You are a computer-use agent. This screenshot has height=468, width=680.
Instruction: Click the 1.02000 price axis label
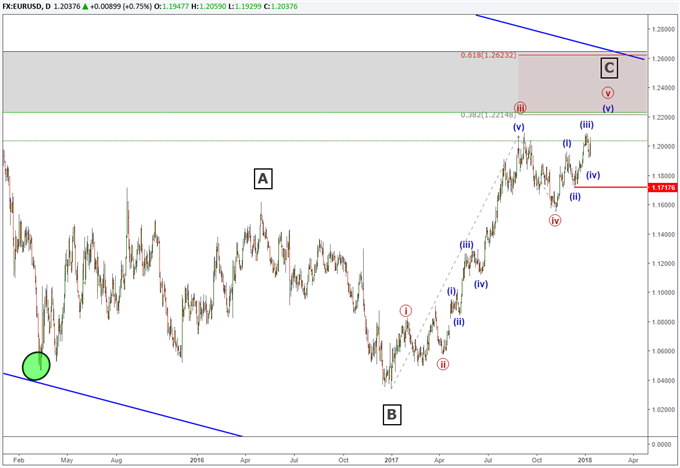(663, 409)
